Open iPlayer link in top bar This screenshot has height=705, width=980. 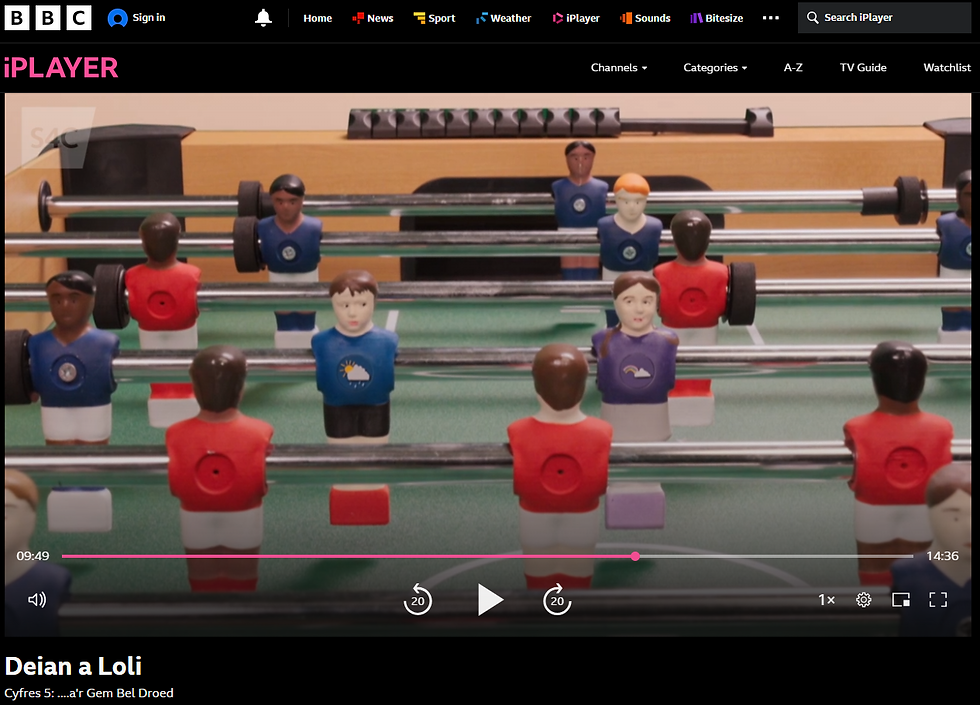tap(576, 18)
